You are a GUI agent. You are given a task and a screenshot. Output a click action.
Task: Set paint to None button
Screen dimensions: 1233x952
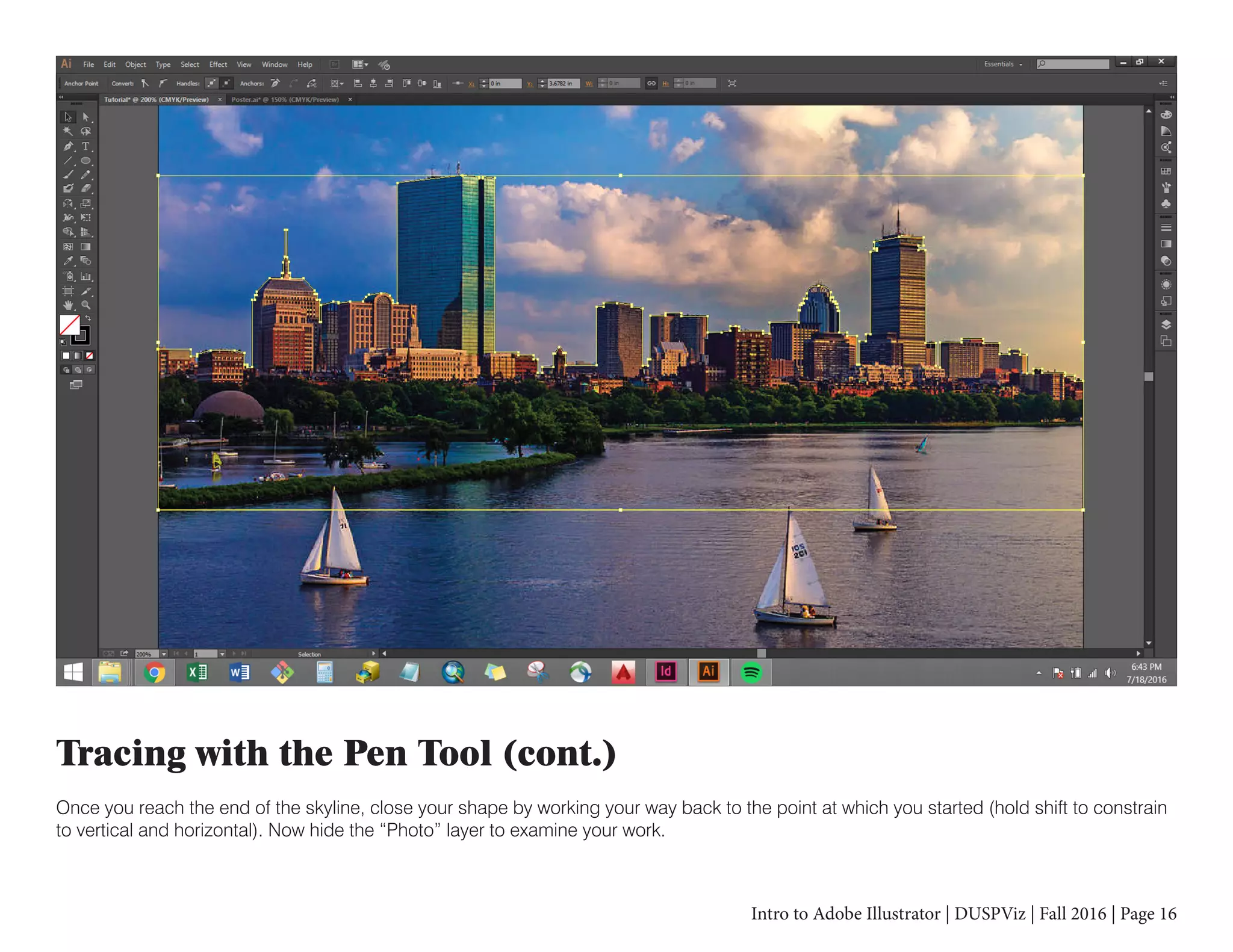coord(89,356)
